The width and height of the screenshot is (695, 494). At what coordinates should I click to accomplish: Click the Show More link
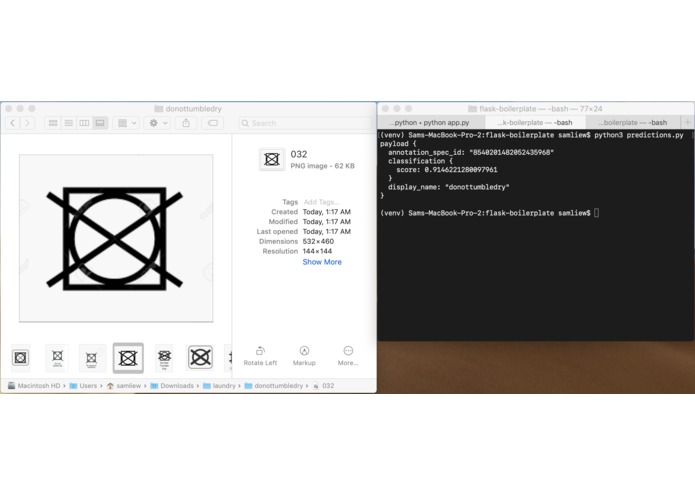tap(322, 262)
